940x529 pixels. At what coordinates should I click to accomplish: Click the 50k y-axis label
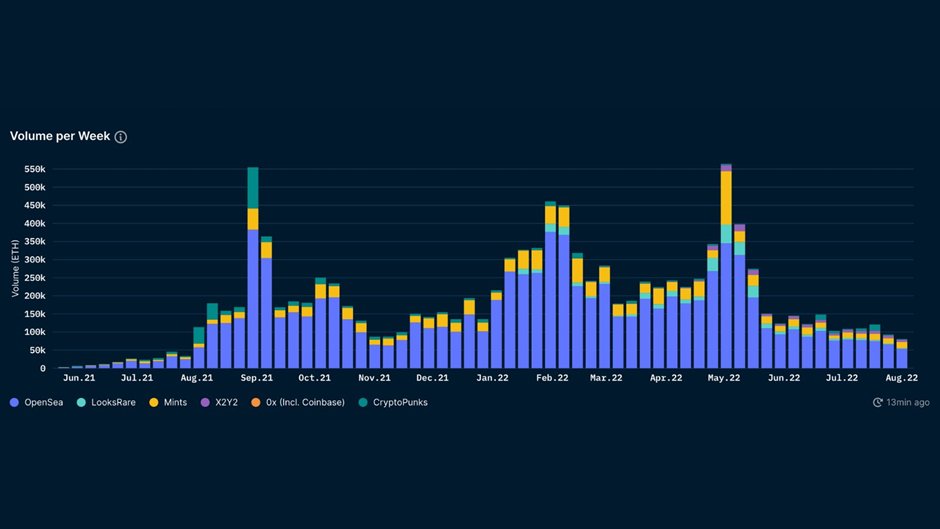[37, 350]
